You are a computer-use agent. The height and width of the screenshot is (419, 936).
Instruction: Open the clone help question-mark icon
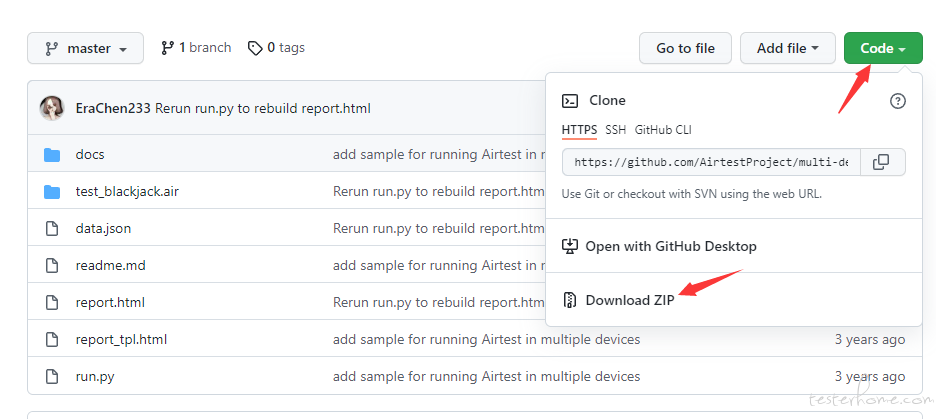click(x=897, y=101)
